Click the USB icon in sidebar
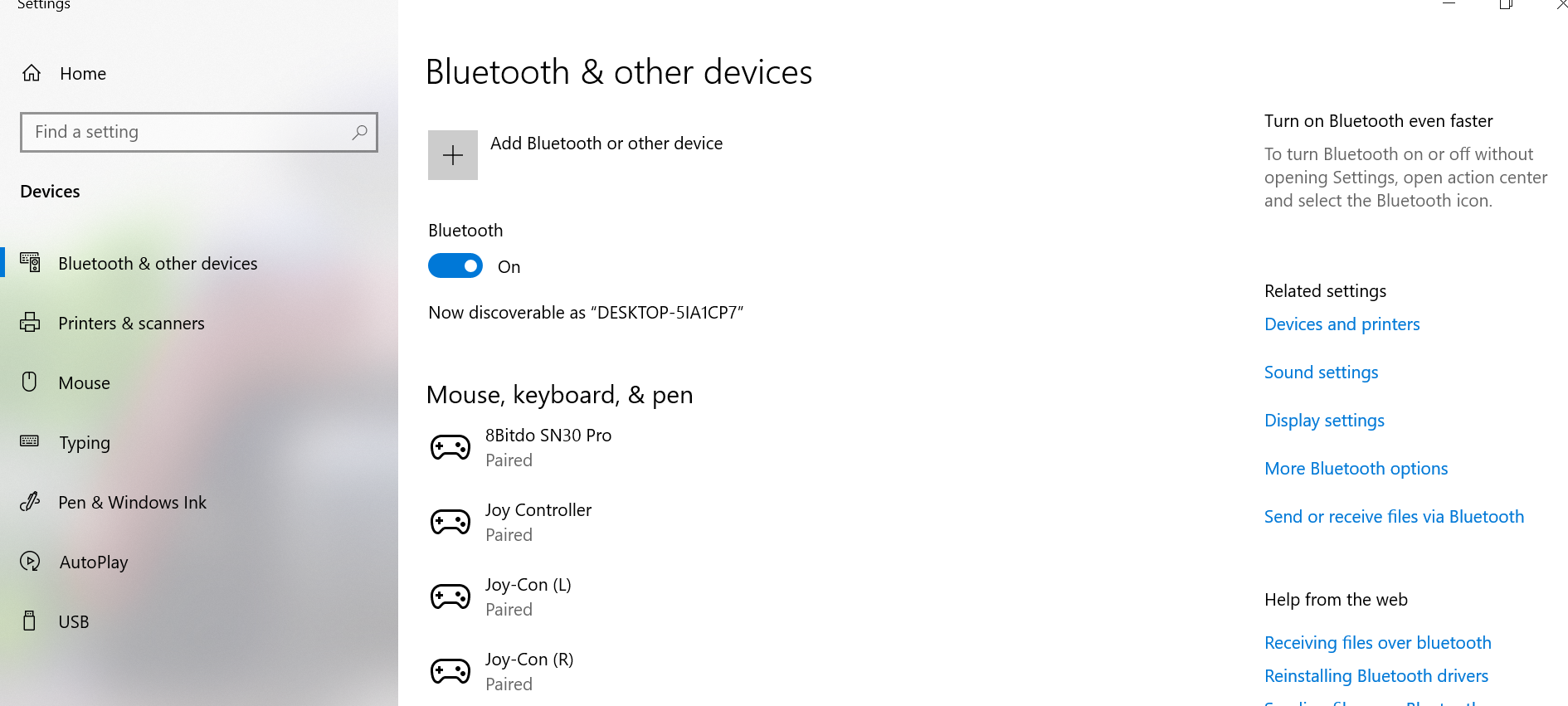The width and height of the screenshot is (1568, 706). click(30, 621)
